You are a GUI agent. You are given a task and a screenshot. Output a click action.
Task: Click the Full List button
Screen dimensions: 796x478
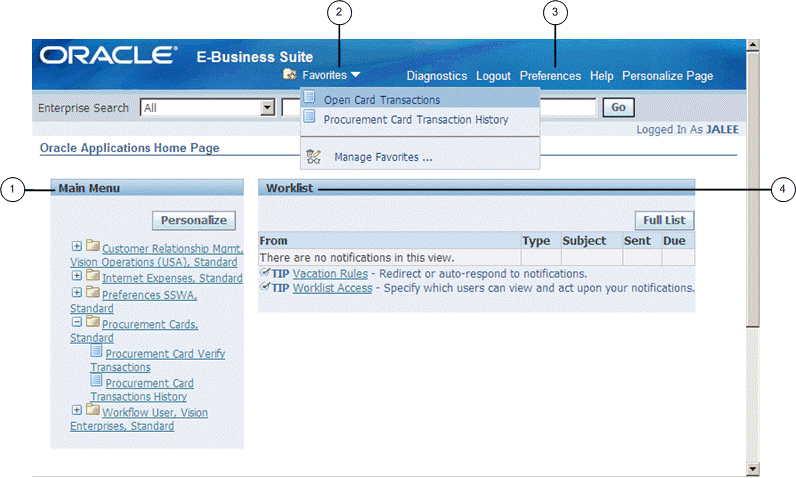pos(664,220)
